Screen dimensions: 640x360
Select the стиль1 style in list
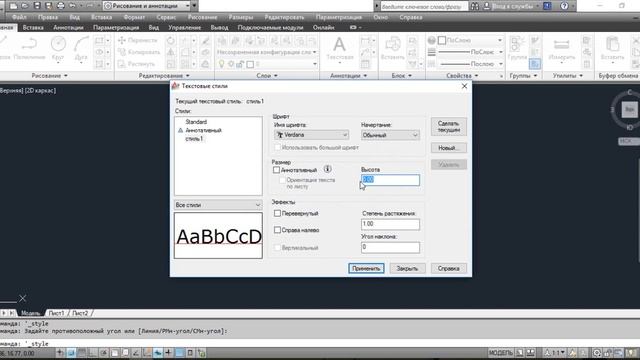coord(194,139)
